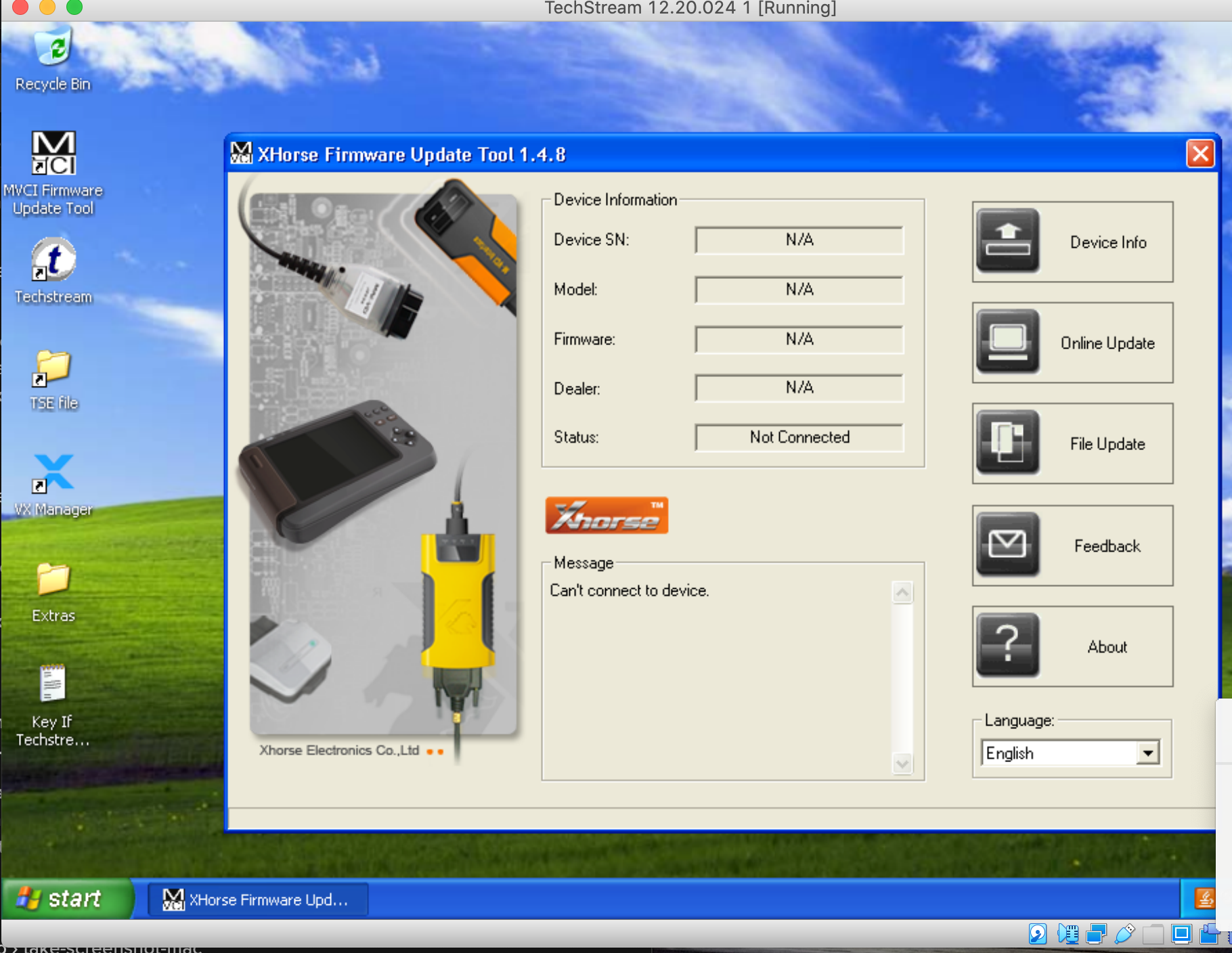Select the Techstream desktop shortcut

[53, 271]
